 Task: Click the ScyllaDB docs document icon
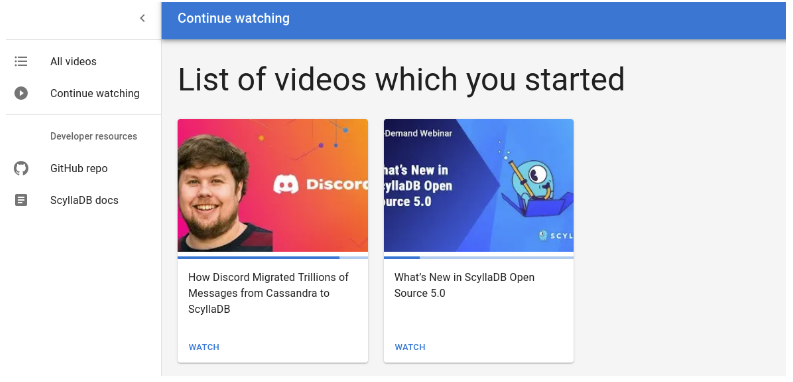21,200
